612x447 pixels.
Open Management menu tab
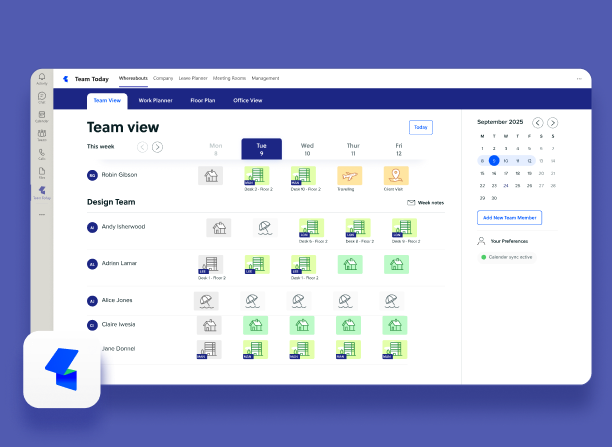pyautogui.click(x=265, y=78)
